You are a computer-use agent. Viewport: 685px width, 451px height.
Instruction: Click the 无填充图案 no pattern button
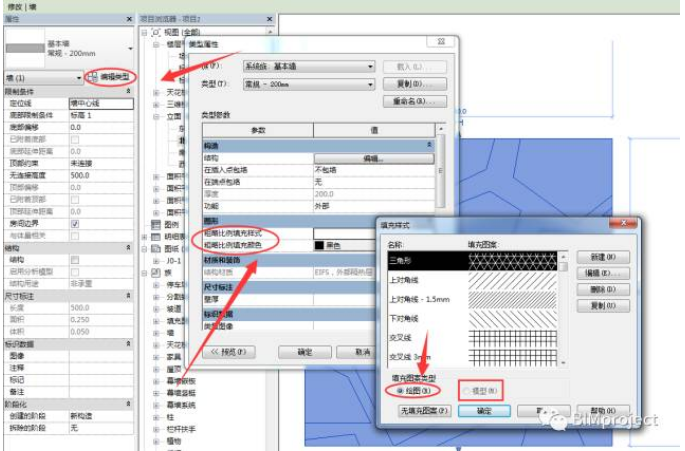(425, 411)
